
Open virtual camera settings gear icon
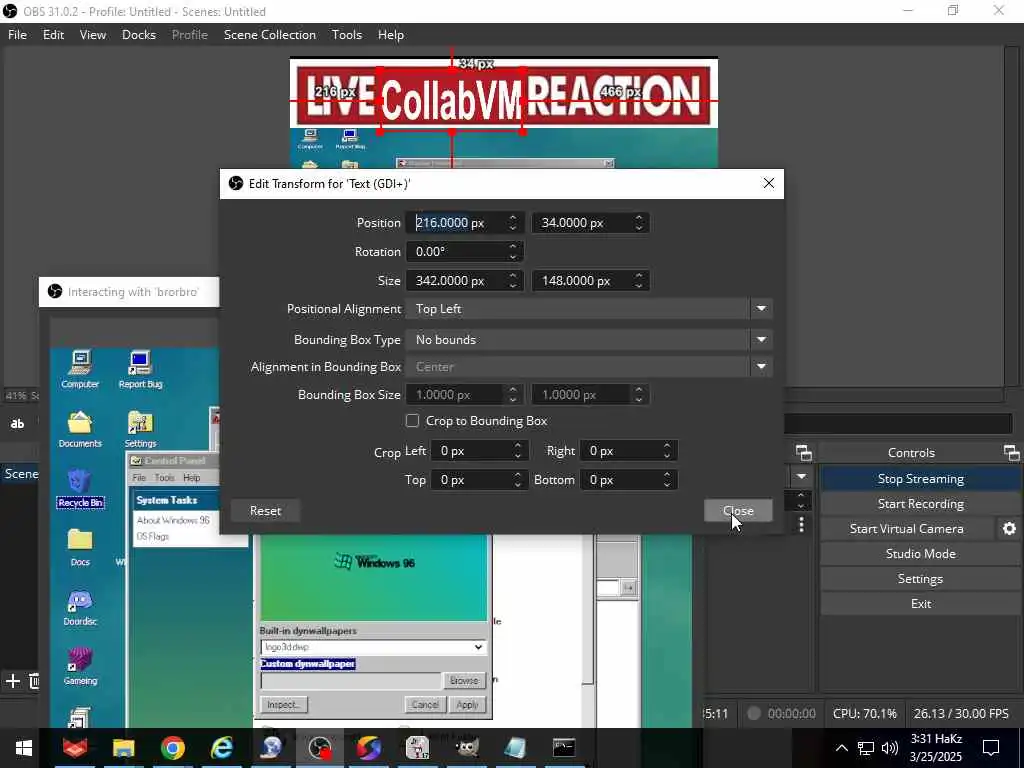coord(1009,529)
